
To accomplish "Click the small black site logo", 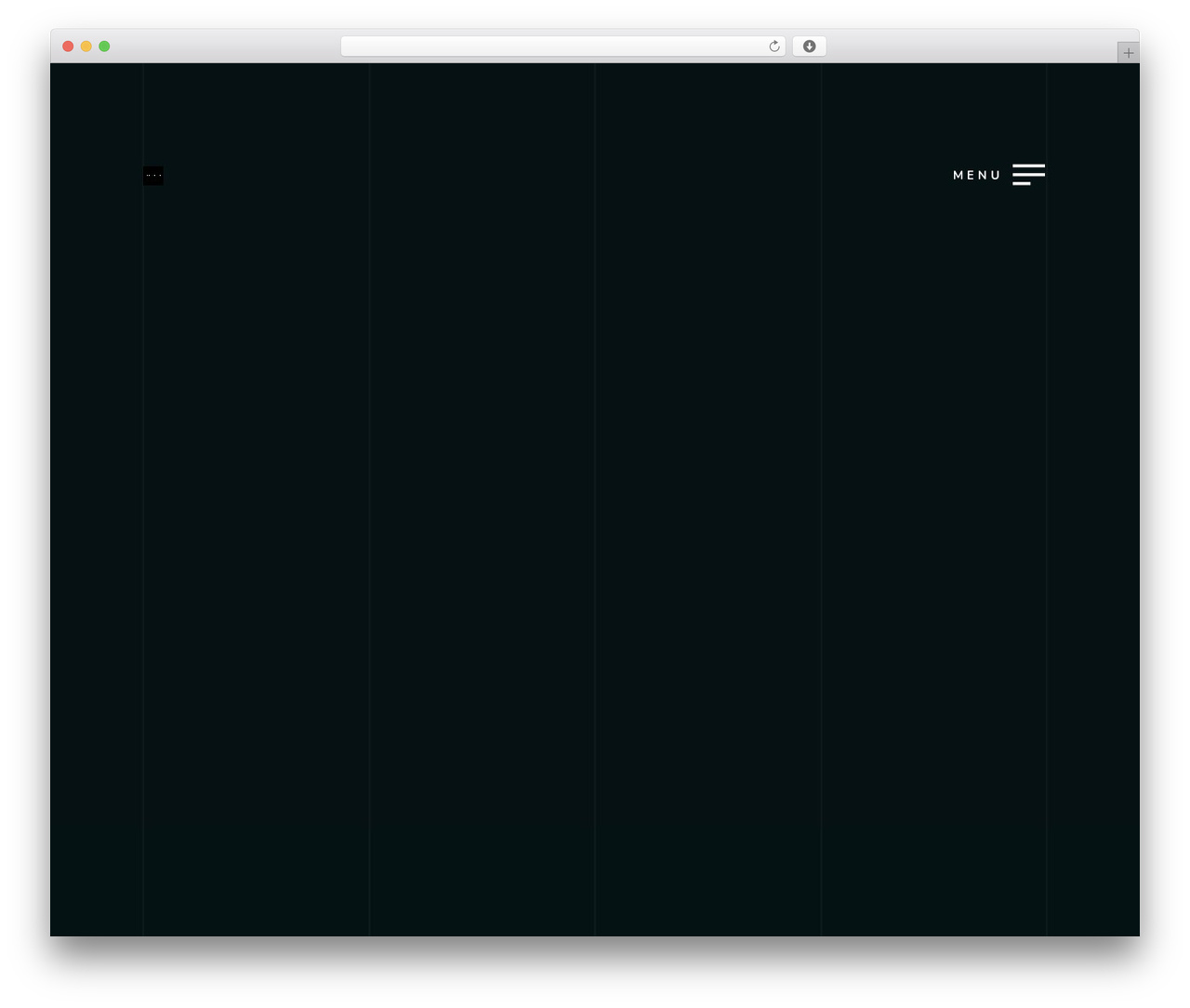I will [153, 175].
